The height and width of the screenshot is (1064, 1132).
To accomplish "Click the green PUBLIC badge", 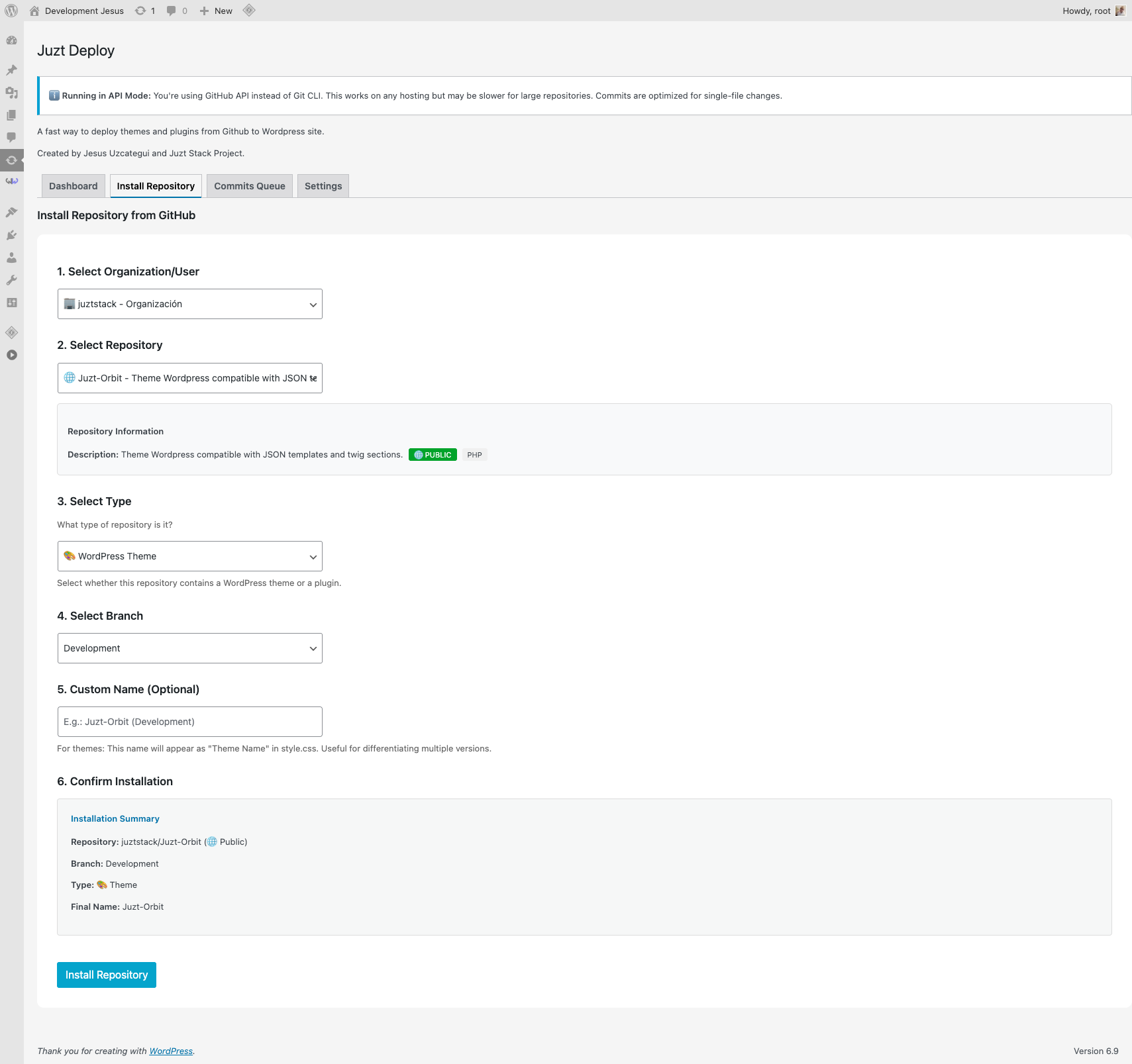I will (433, 455).
